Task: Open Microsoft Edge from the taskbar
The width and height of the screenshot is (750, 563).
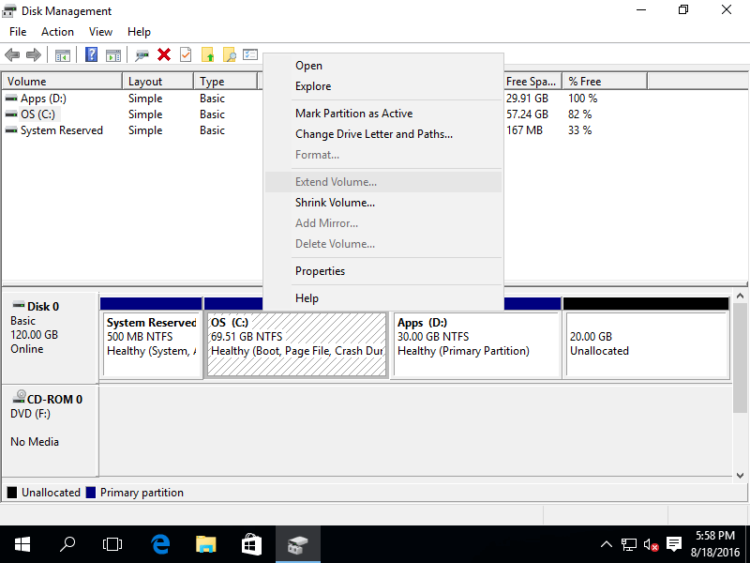Action: (160, 544)
